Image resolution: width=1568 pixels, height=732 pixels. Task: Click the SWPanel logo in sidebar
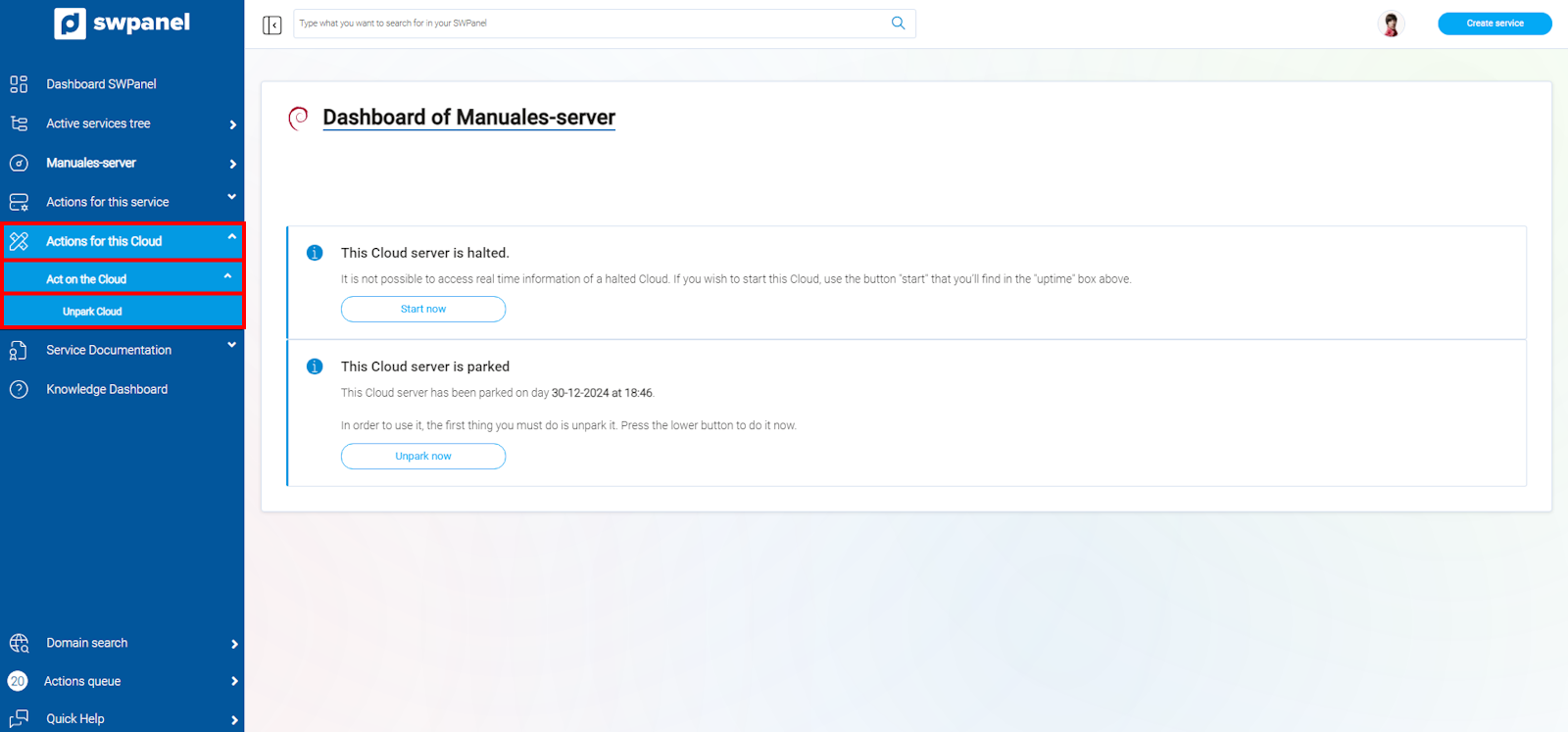tap(122, 24)
